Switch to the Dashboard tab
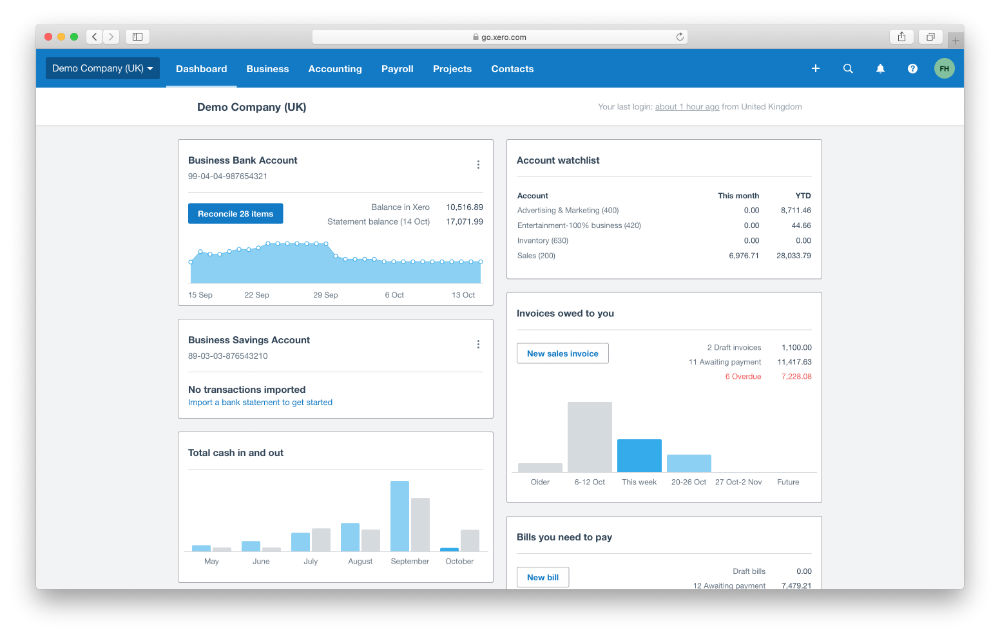 (202, 69)
